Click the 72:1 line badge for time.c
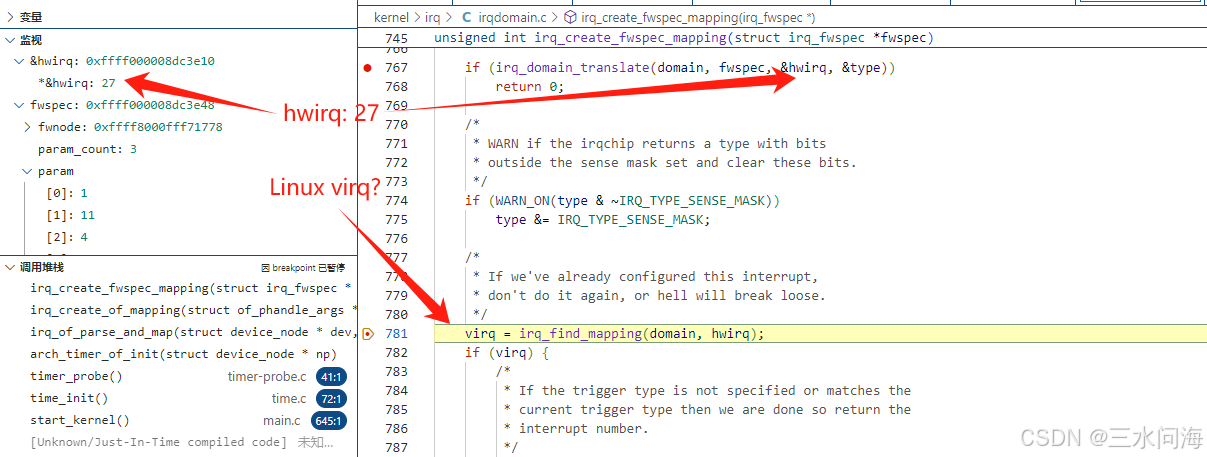The width and height of the screenshot is (1207, 457). pos(331,399)
